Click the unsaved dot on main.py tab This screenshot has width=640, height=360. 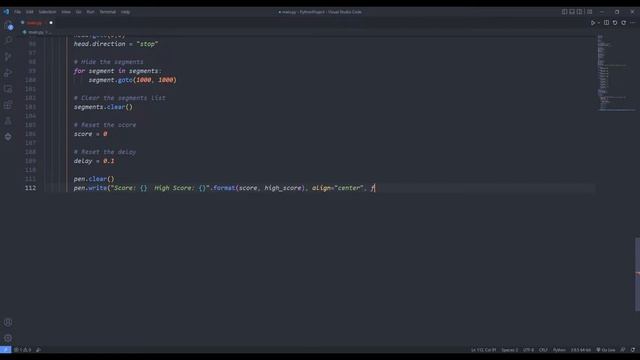pos(51,23)
